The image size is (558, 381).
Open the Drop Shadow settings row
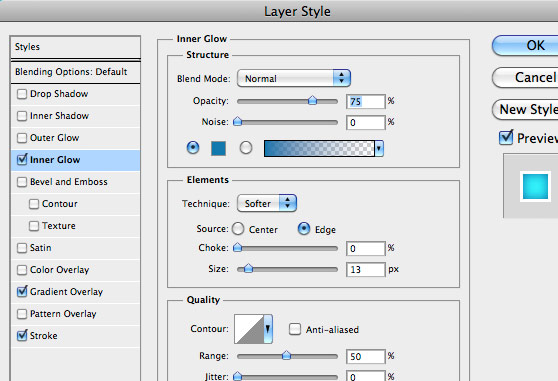(x=75, y=94)
